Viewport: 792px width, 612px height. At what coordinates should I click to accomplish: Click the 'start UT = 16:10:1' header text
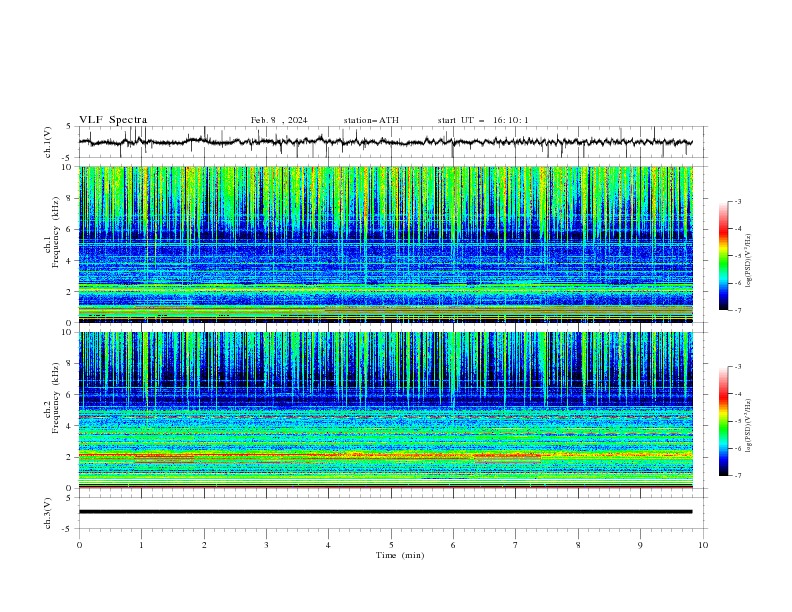pyautogui.click(x=483, y=120)
